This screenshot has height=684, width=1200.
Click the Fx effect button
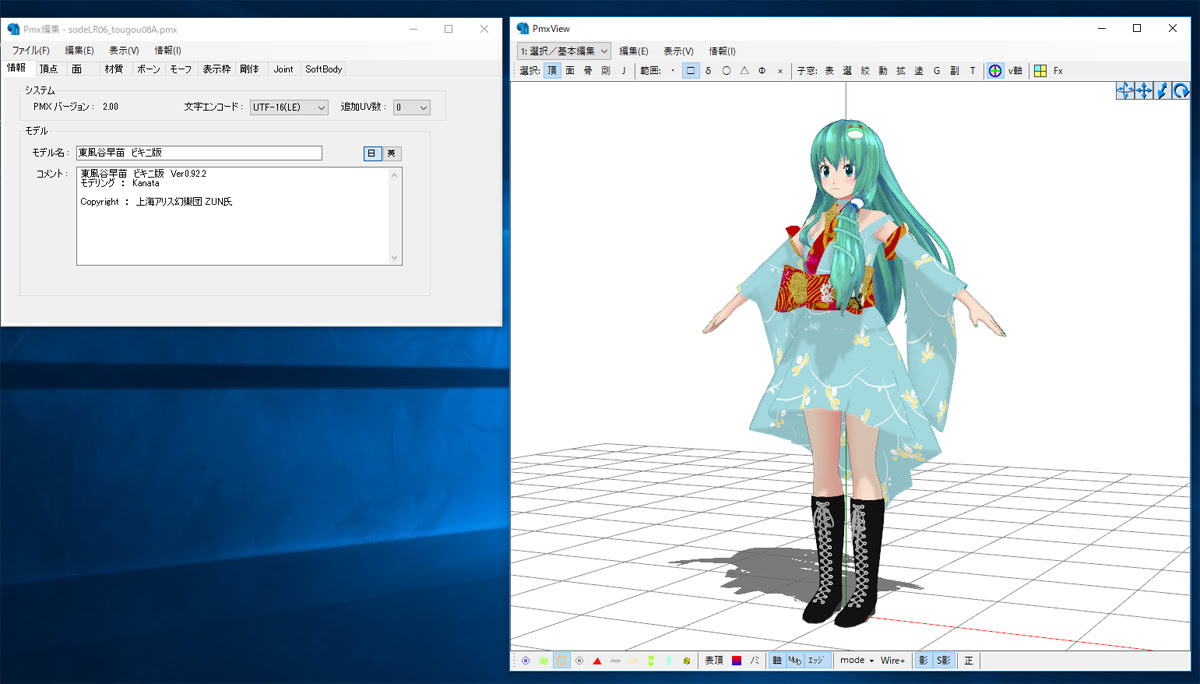[x=1058, y=71]
